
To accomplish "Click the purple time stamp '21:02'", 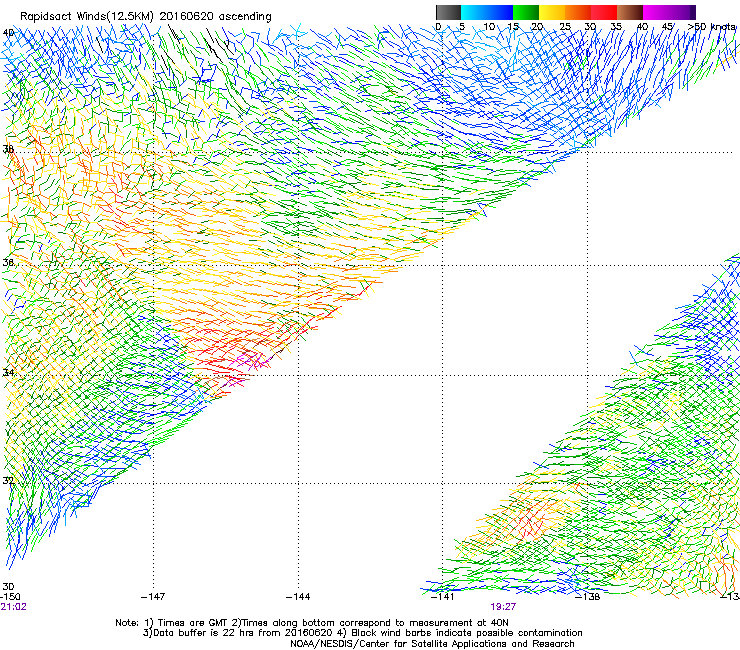I will coord(14,607).
